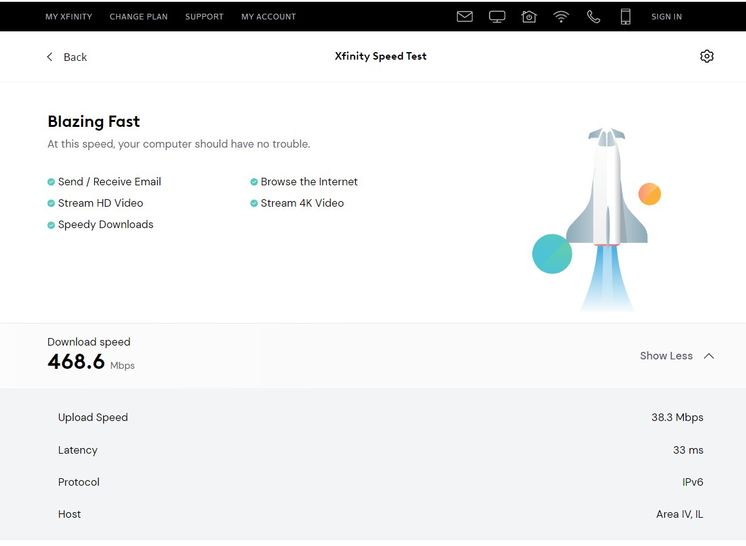Screen dimensions: 746x546
Task: Go back using the Back link
Action: [x=75, y=57]
